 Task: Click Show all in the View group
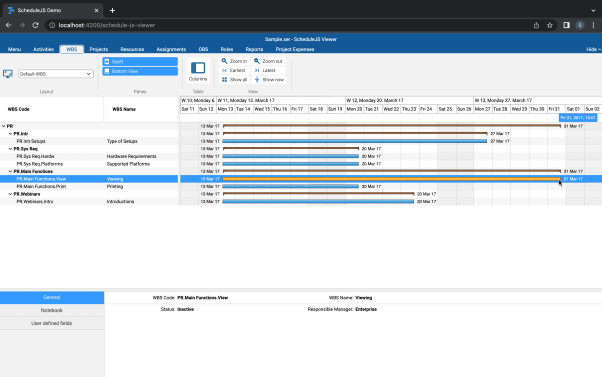(234, 79)
